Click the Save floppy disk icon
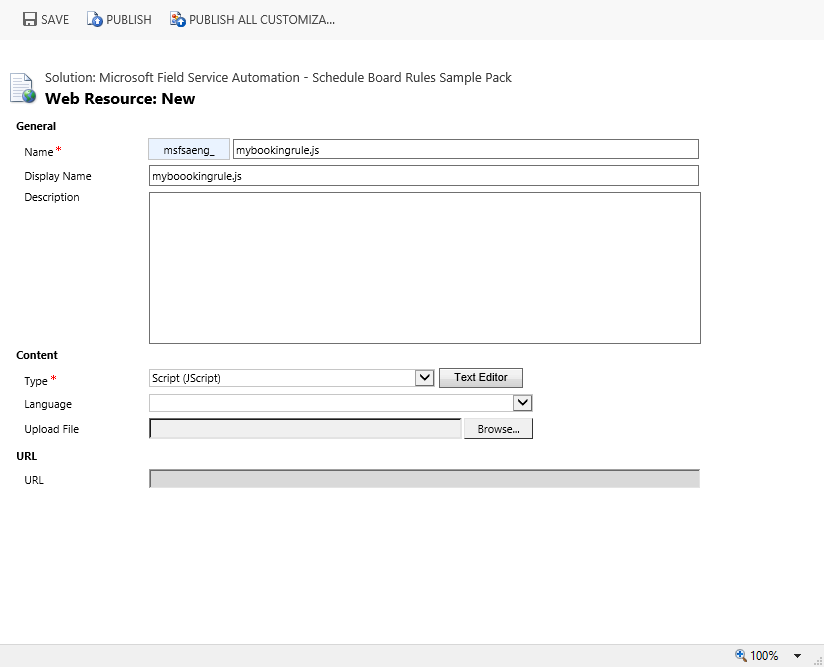824x667 pixels. pos(29,19)
